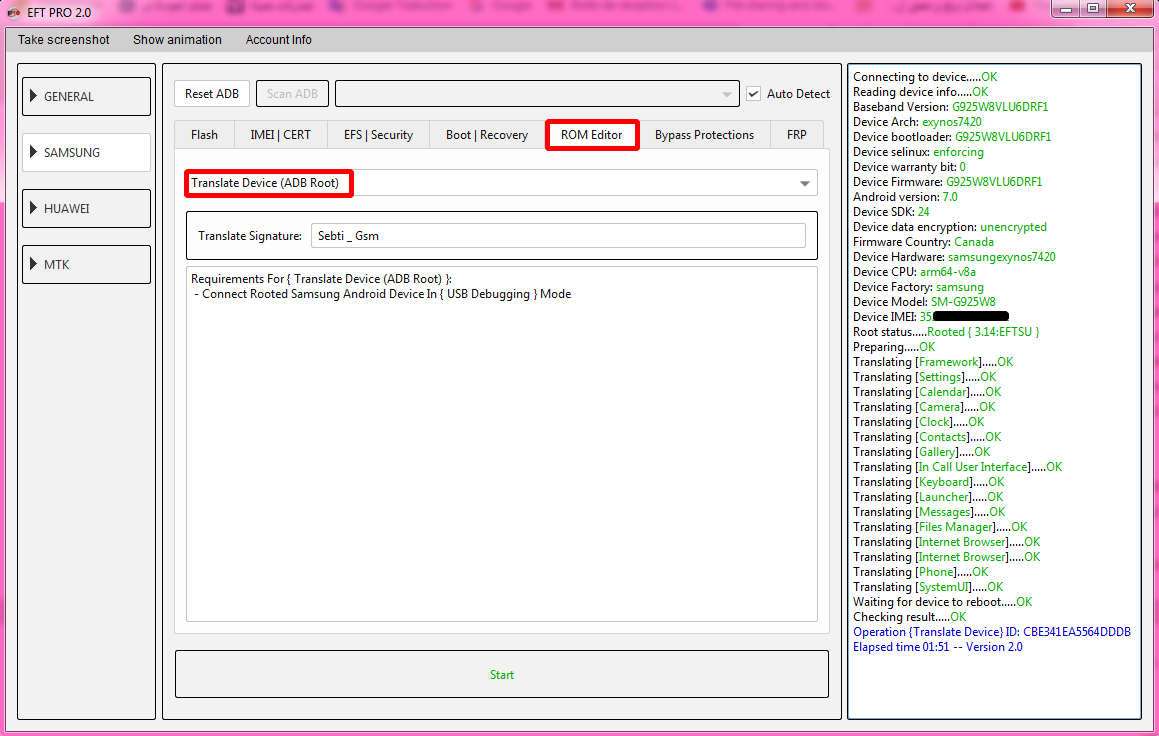Open the Take screenshot menu

tap(64, 40)
